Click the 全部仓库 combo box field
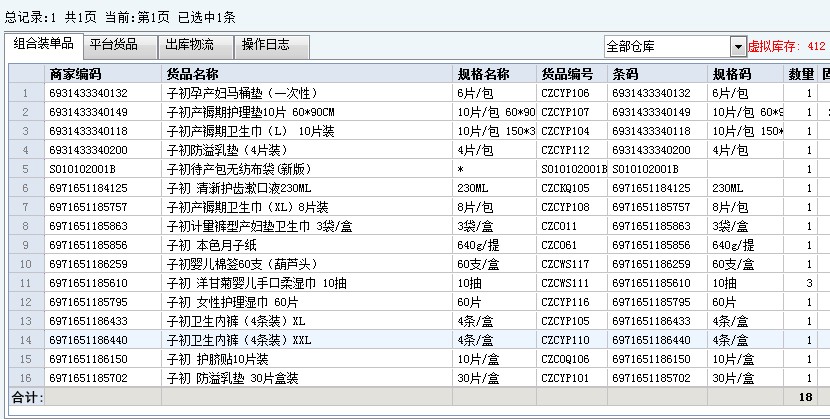This screenshot has height=419, width=830. pyautogui.click(x=667, y=47)
